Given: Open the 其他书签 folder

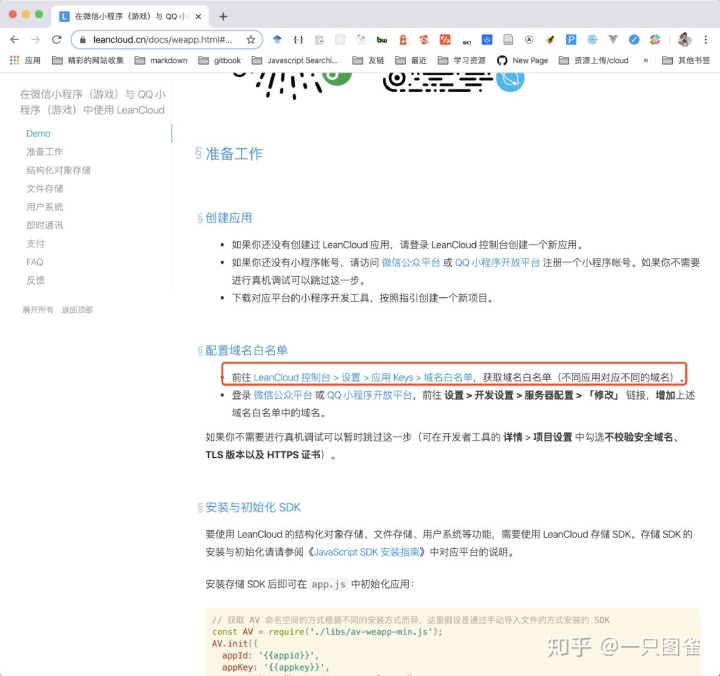Looking at the screenshot, I should tap(686, 60).
